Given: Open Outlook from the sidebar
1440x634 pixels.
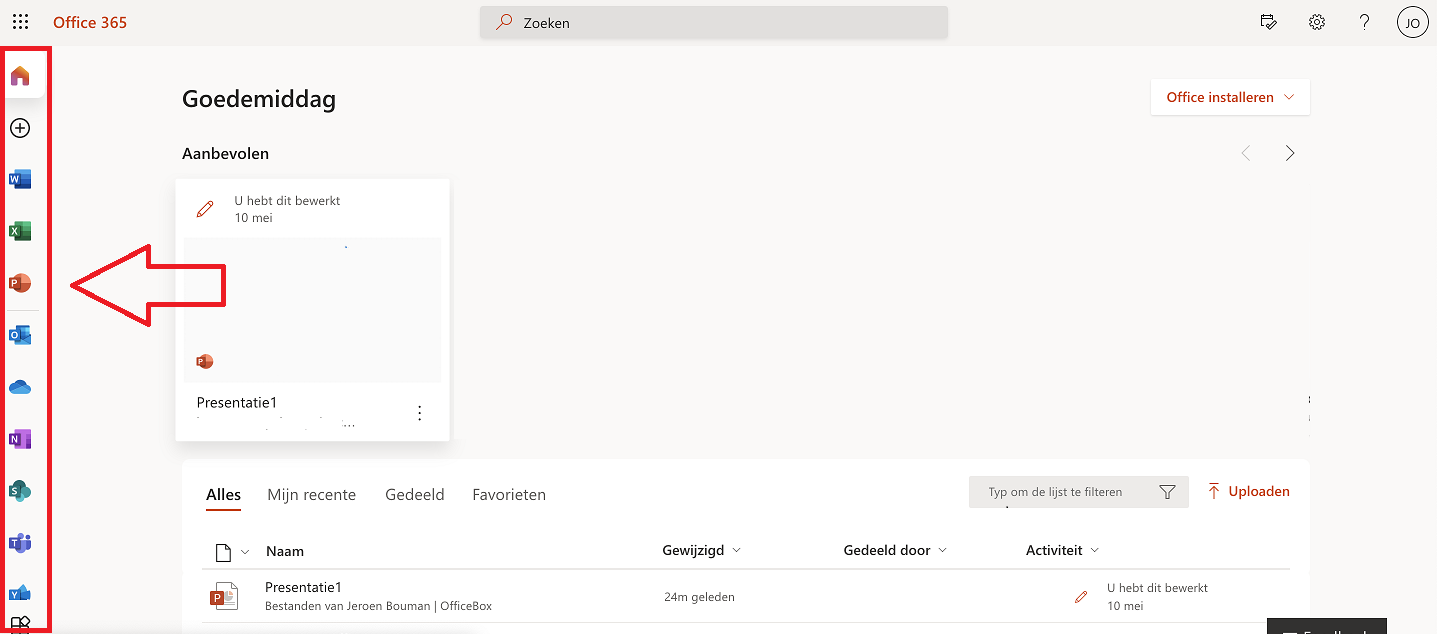Looking at the screenshot, I should click(x=20, y=335).
